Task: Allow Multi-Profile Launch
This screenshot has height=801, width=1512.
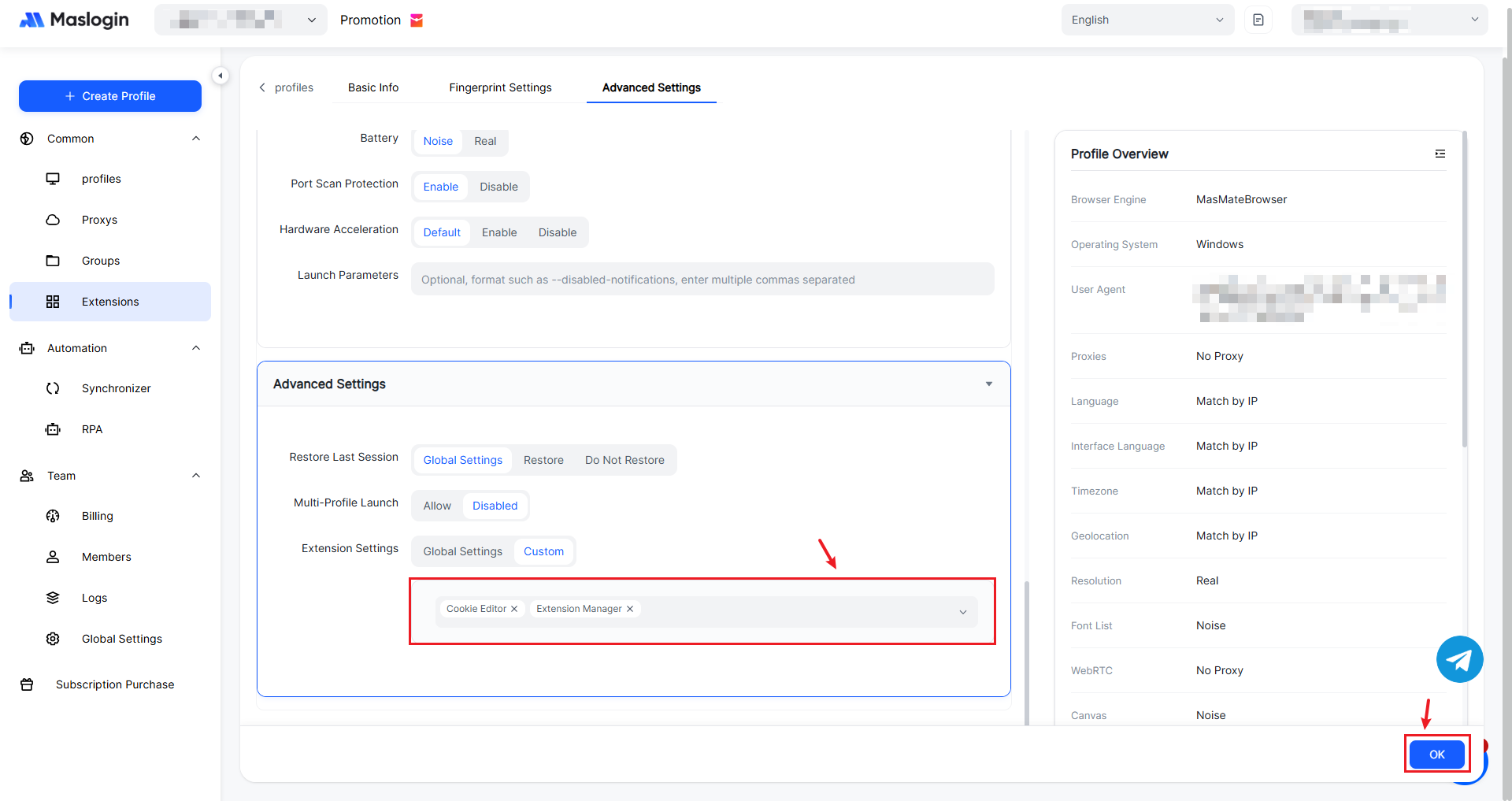Action: point(437,506)
